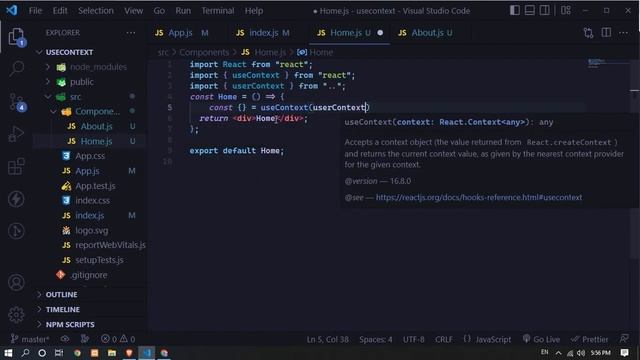The image size is (640, 360).
Task: Open the Help menu
Action: point(253,11)
